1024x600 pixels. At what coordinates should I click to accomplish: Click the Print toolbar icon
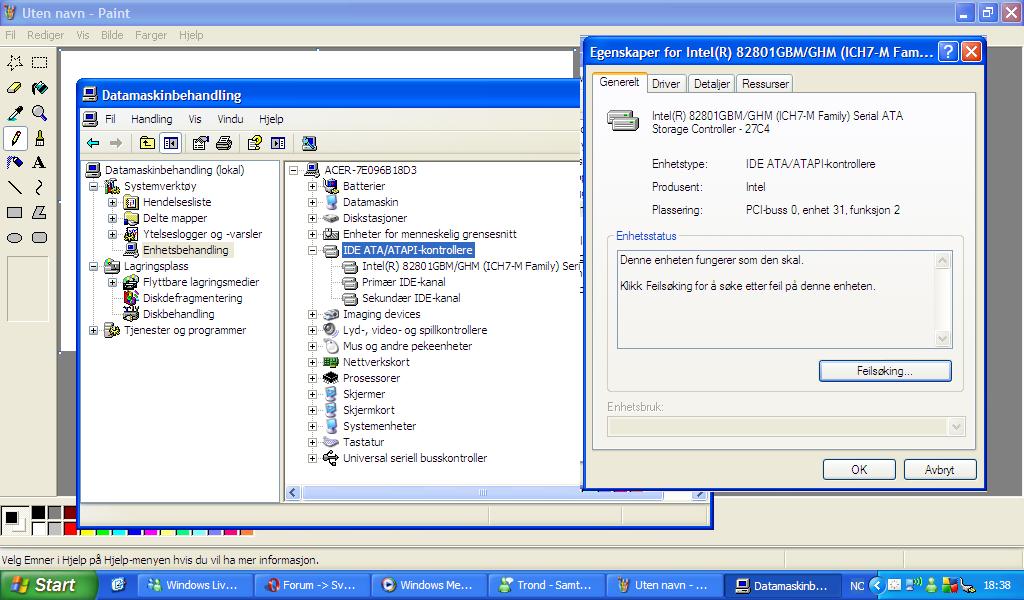224,143
